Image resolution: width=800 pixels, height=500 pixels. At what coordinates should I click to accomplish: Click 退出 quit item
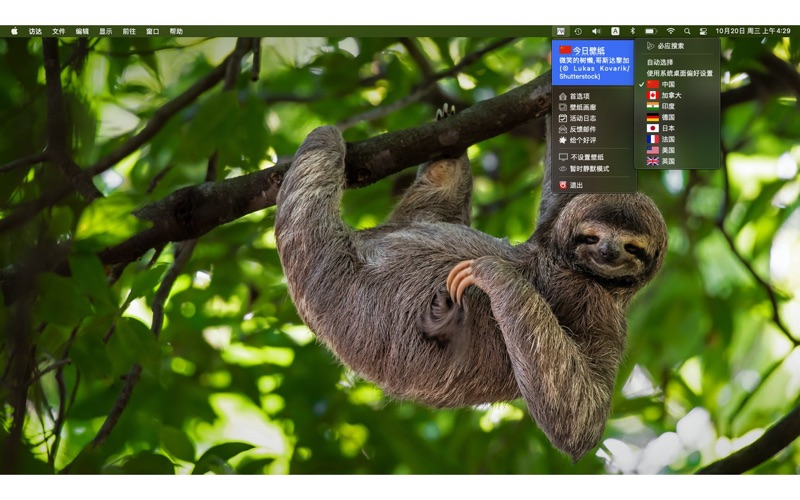pos(576,185)
